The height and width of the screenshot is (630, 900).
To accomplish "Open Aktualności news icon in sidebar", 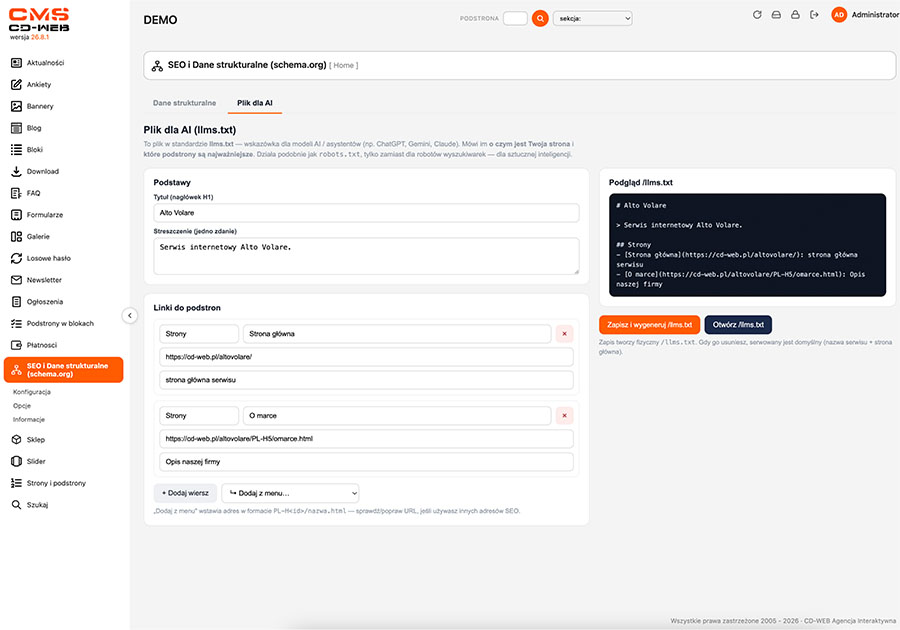I will tap(16, 63).
